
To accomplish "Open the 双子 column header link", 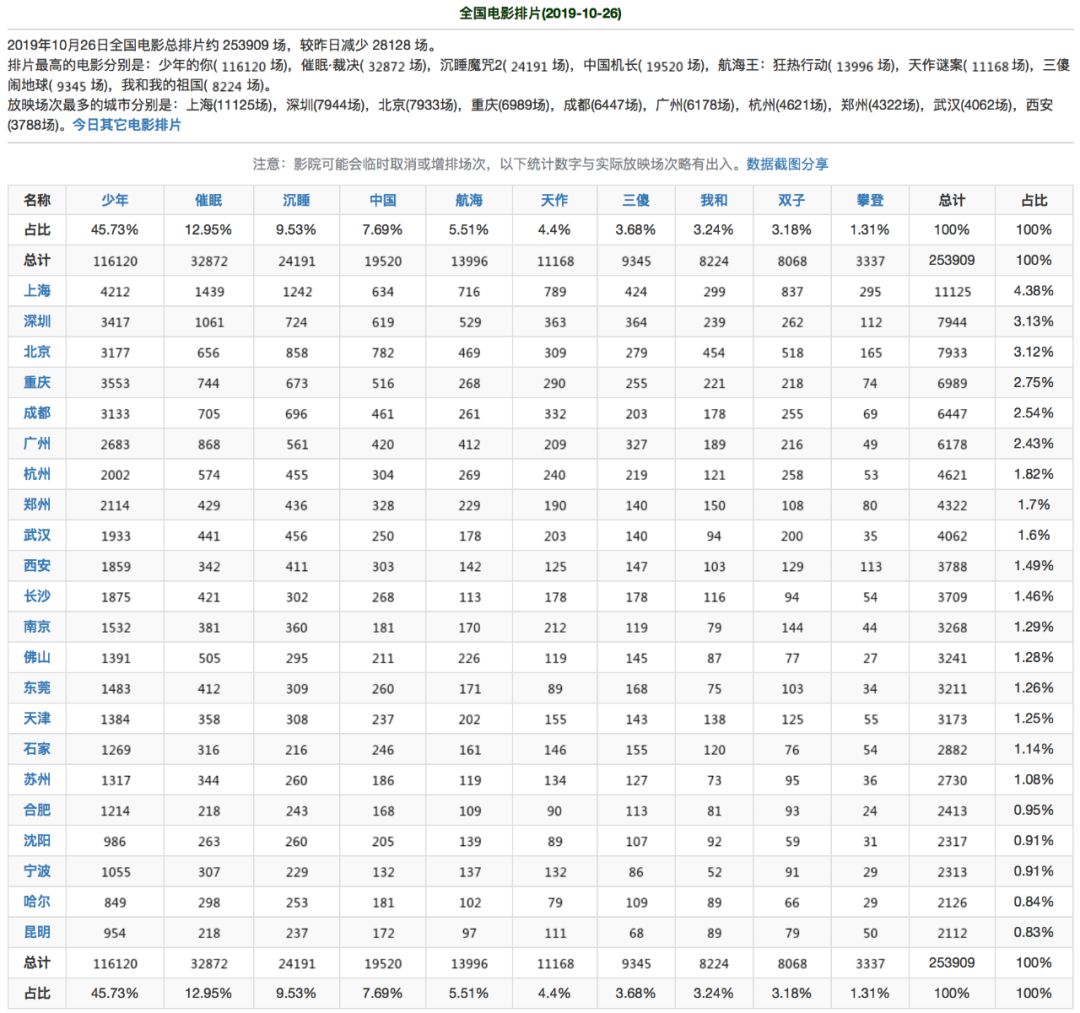I will [x=791, y=200].
